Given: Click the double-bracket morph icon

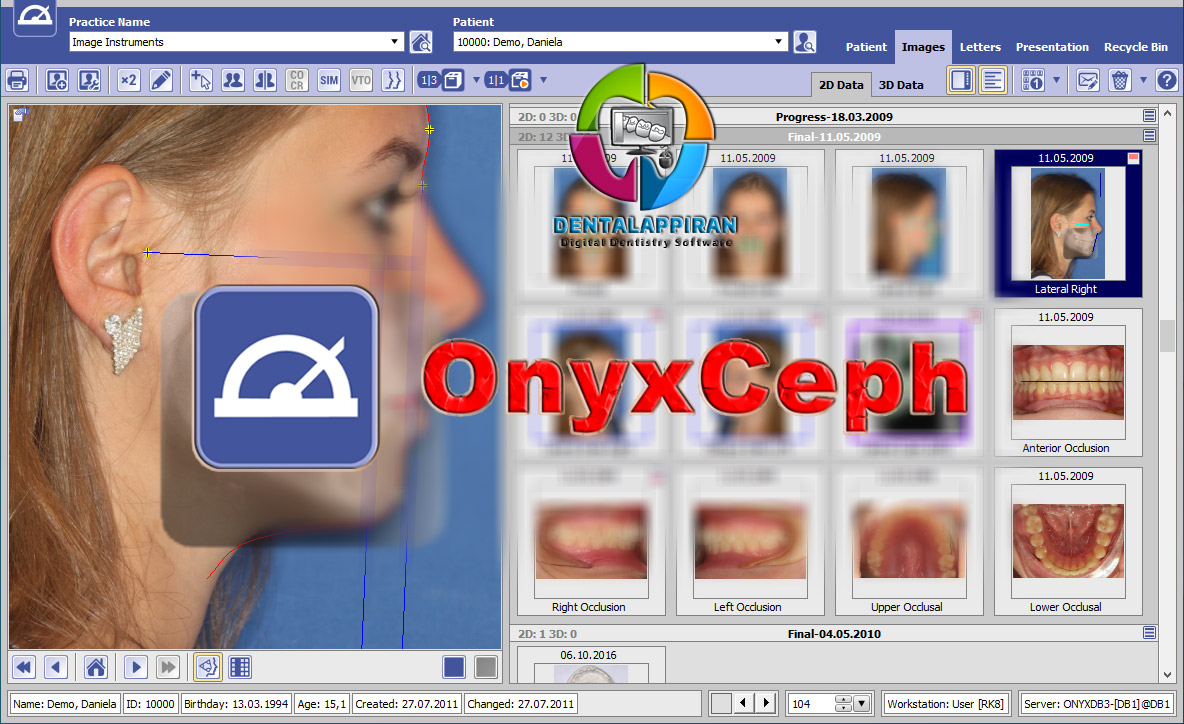Looking at the screenshot, I should [x=393, y=80].
